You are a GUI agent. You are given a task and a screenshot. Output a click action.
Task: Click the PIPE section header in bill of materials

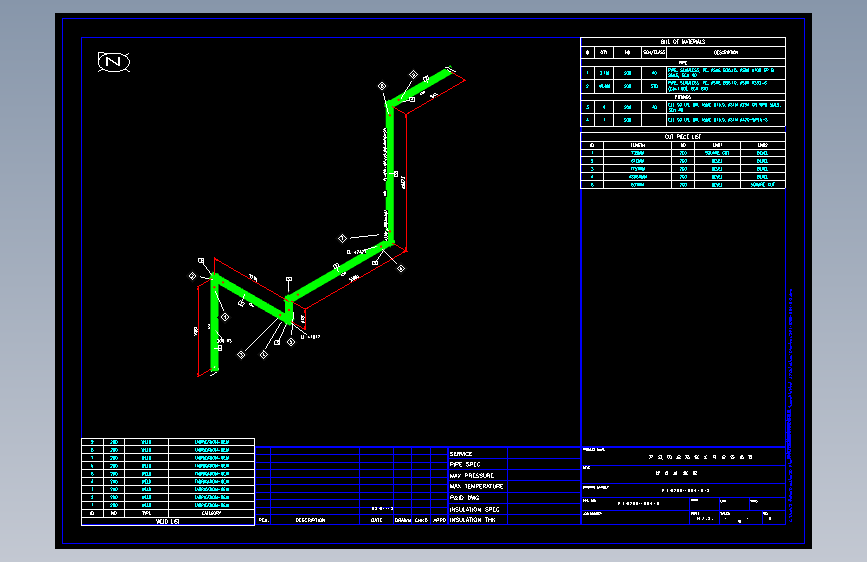coord(683,63)
